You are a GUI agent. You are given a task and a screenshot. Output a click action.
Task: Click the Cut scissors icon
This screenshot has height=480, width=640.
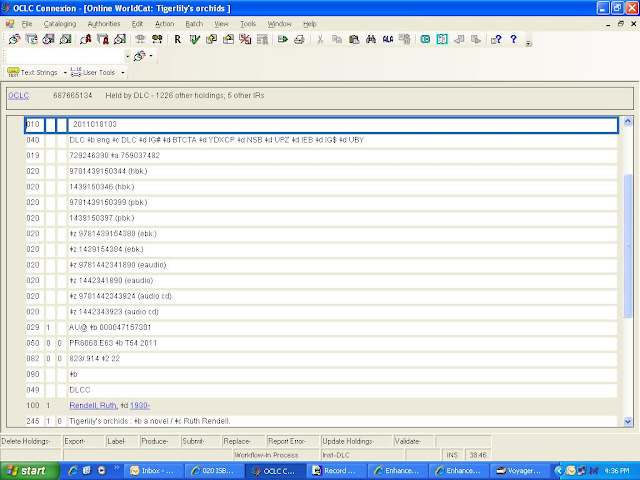(x=320, y=39)
